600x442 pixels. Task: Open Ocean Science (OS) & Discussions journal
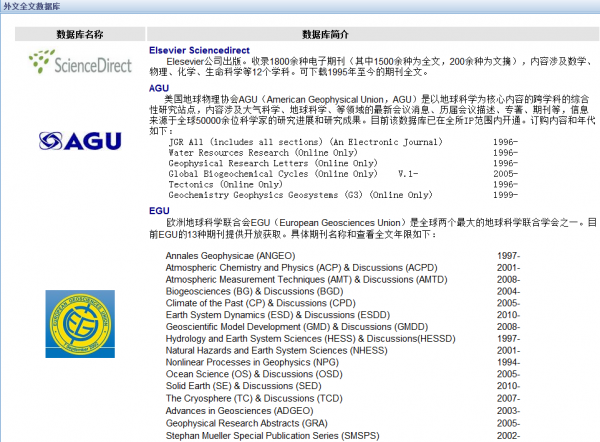tap(254, 374)
